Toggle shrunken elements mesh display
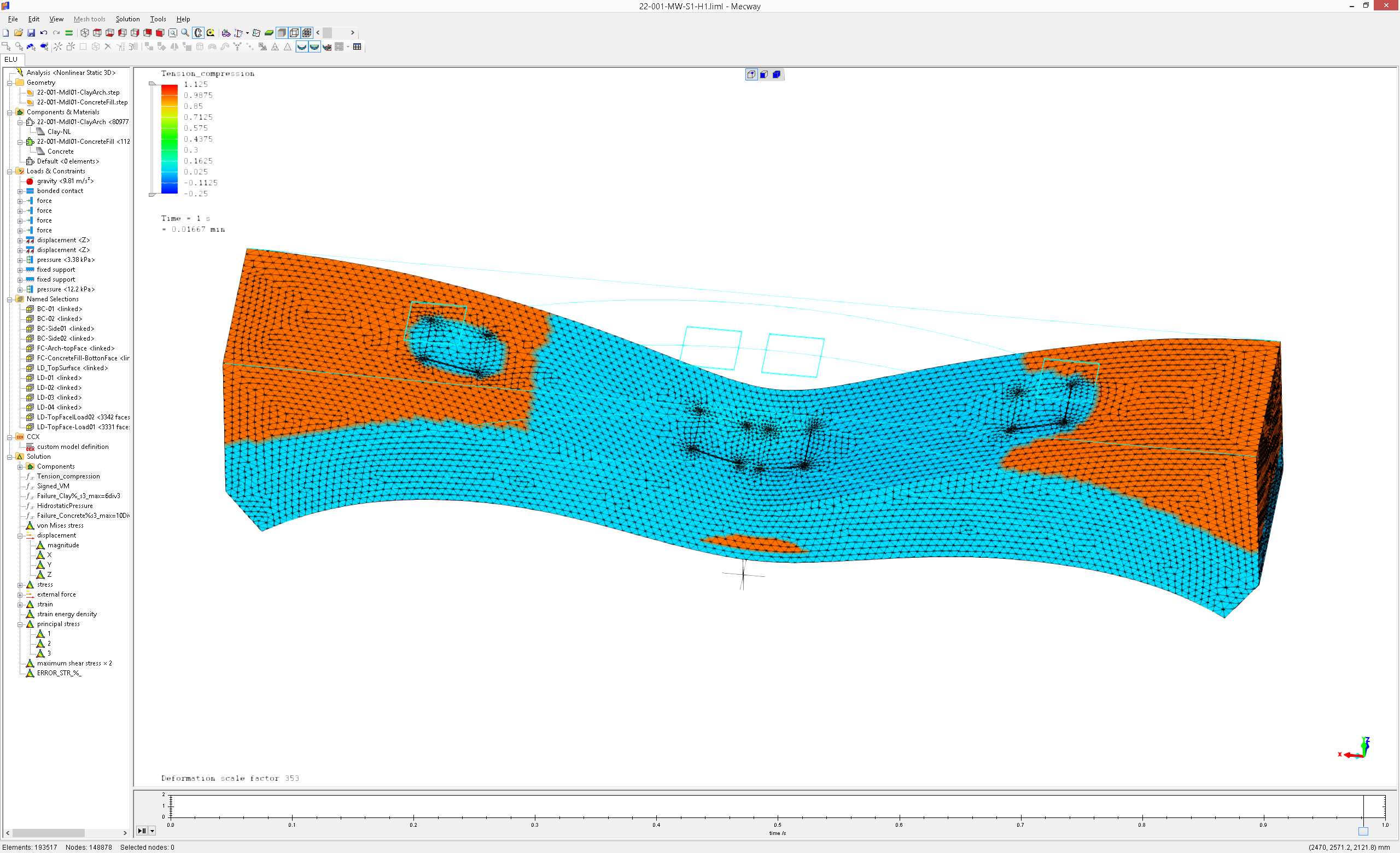Screen dimensions: 1400x853 click(307, 33)
